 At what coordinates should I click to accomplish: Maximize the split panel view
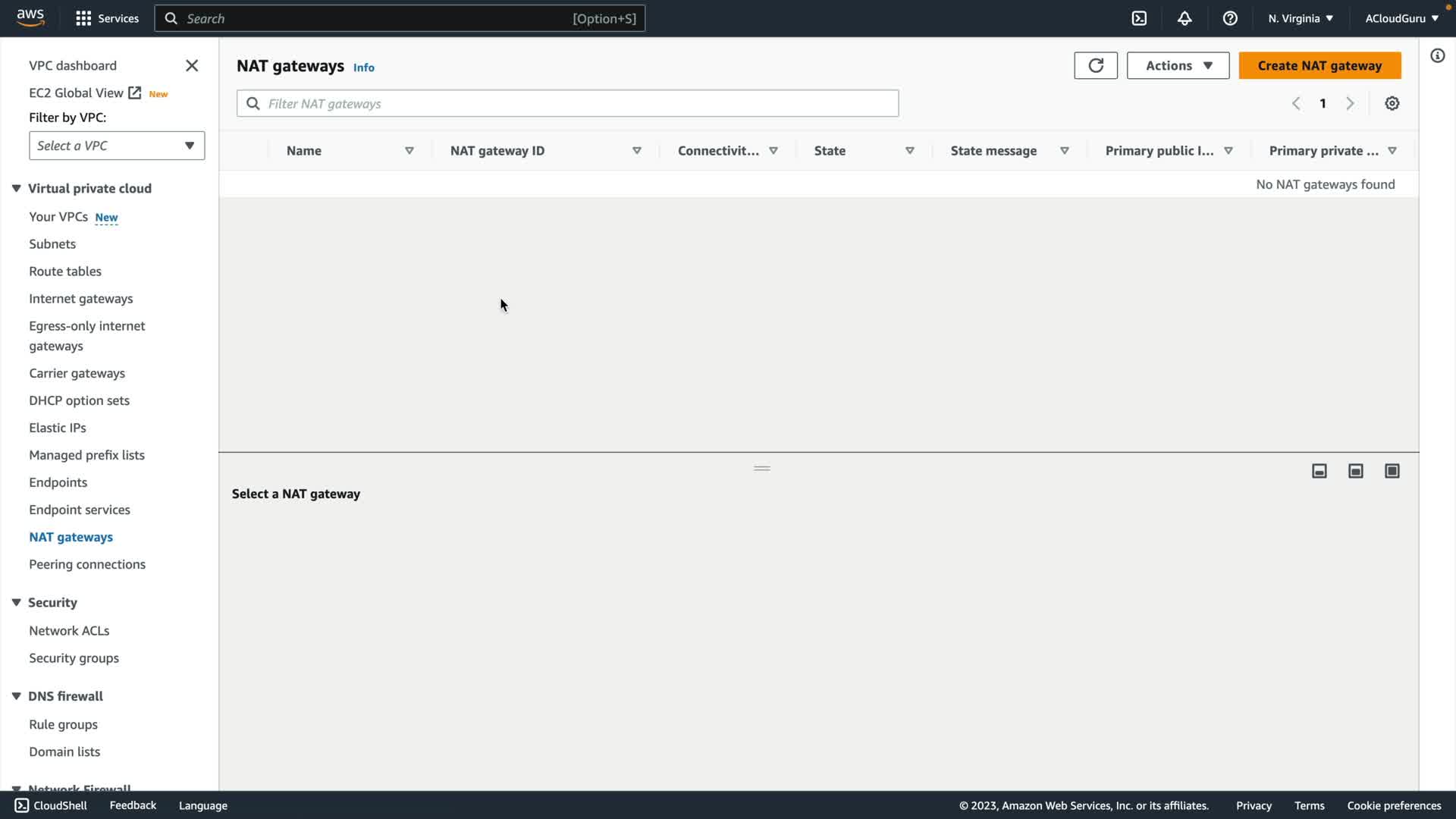(1392, 471)
